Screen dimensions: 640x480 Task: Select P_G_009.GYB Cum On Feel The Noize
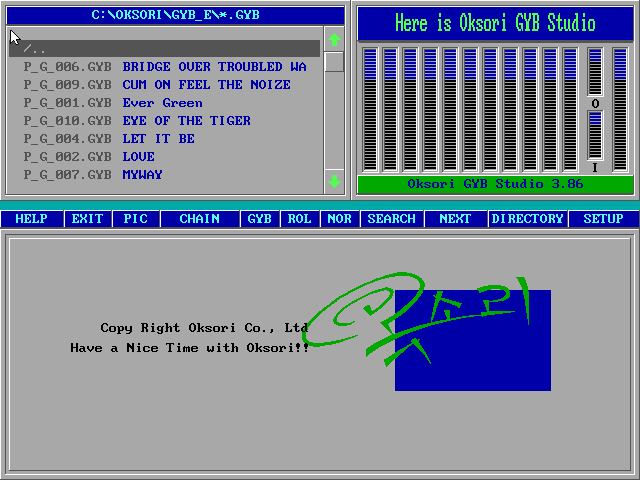click(x=164, y=84)
